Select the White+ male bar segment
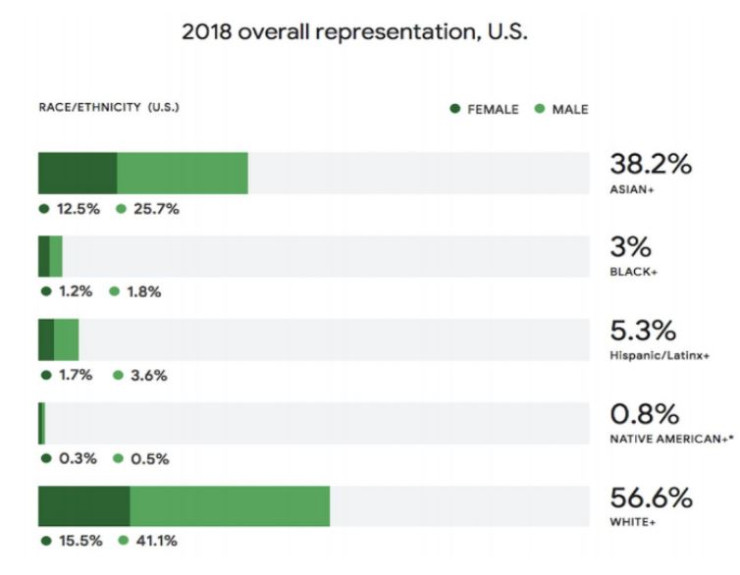The image size is (740, 575). tap(229, 506)
